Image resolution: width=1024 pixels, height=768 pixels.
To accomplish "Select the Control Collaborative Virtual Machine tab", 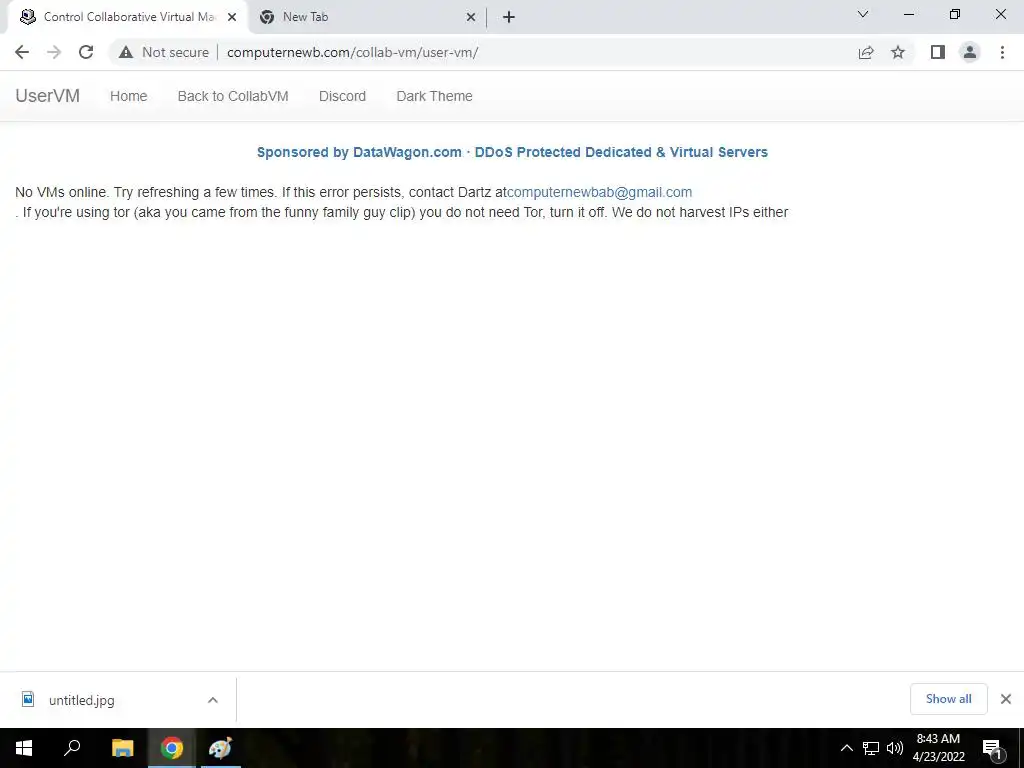I will 127,17.
